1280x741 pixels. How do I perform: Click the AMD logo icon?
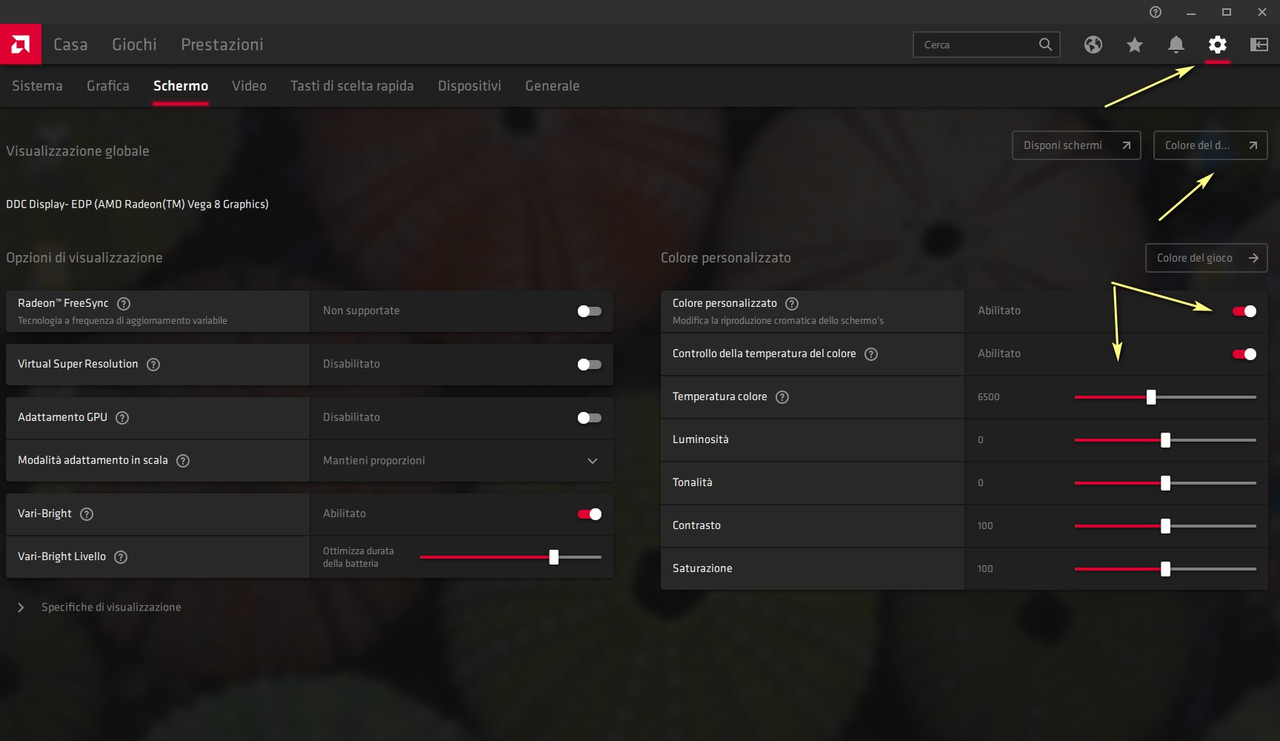pos(20,44)
